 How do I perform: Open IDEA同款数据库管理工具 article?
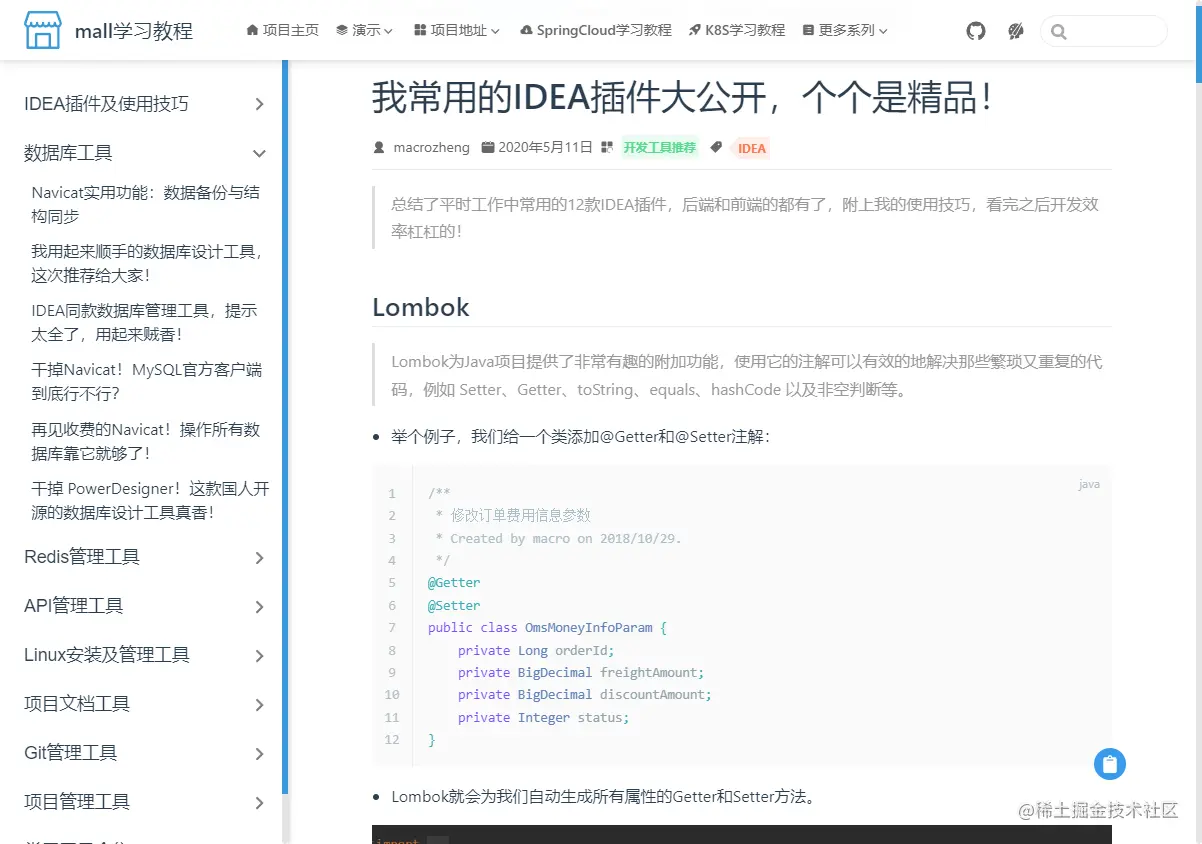[x=145, y=322]
